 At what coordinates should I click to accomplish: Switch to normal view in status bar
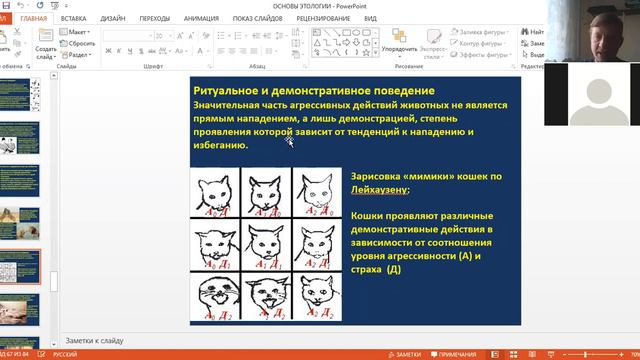(495, 354)
